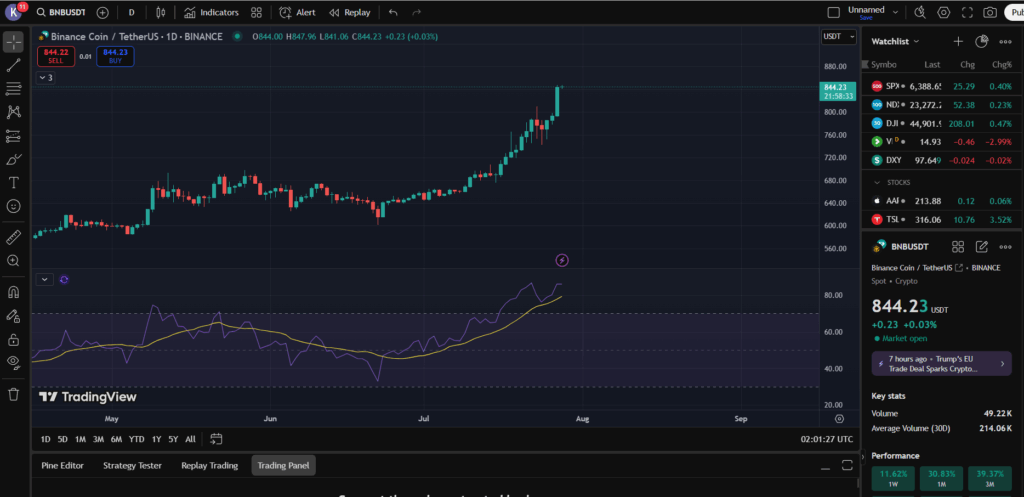
Task: Select the trend line drawing tool
Action: tap(14, 65)
